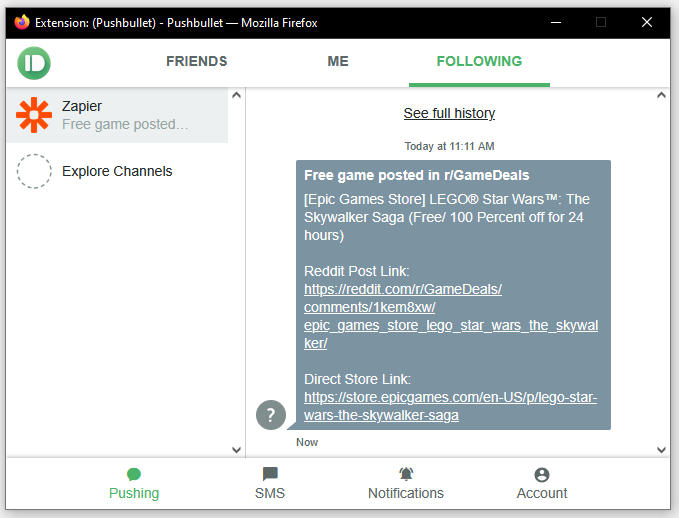
Task: Click the 'Reddit Post Link:' label
Action: pos(357,271)
